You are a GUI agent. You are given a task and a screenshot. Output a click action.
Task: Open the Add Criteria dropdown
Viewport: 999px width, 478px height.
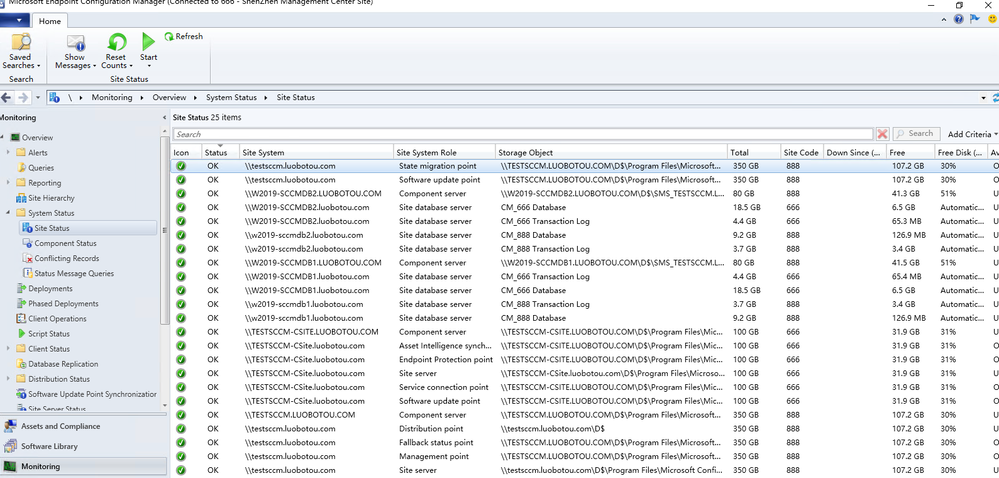[x=972, y=134]
